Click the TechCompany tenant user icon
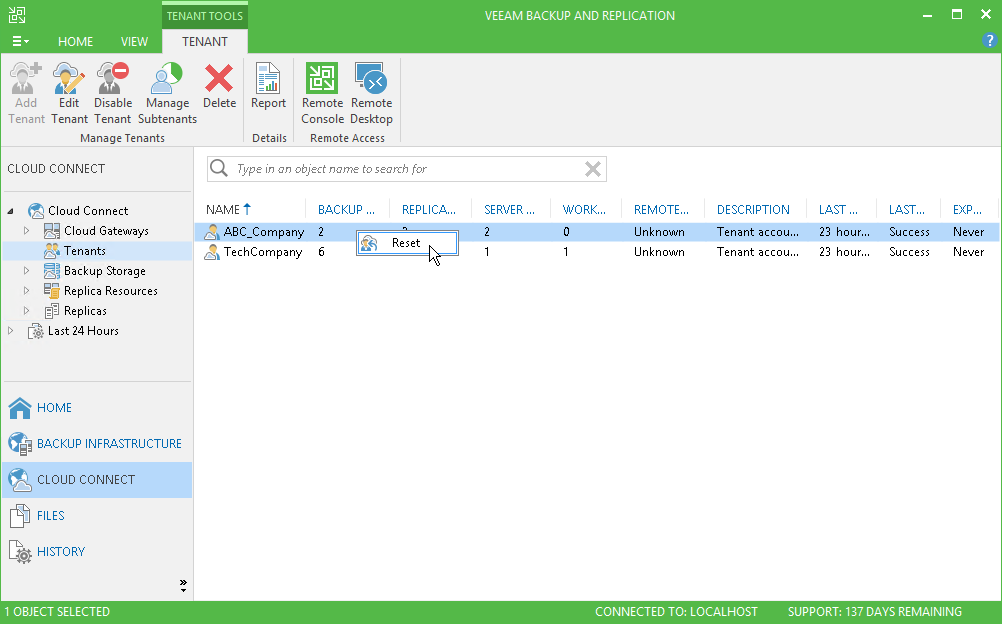 tap(212, 253)
